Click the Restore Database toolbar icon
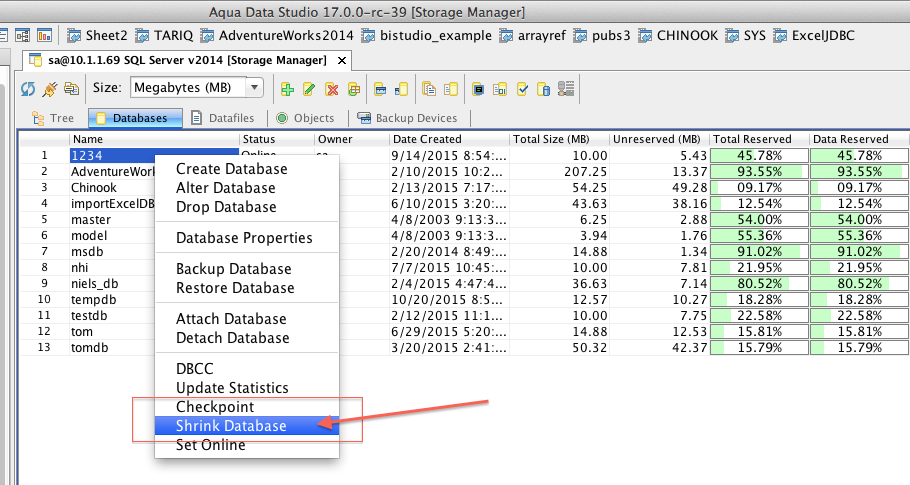This screenshot has height=485, width=910. coord(402,89)
